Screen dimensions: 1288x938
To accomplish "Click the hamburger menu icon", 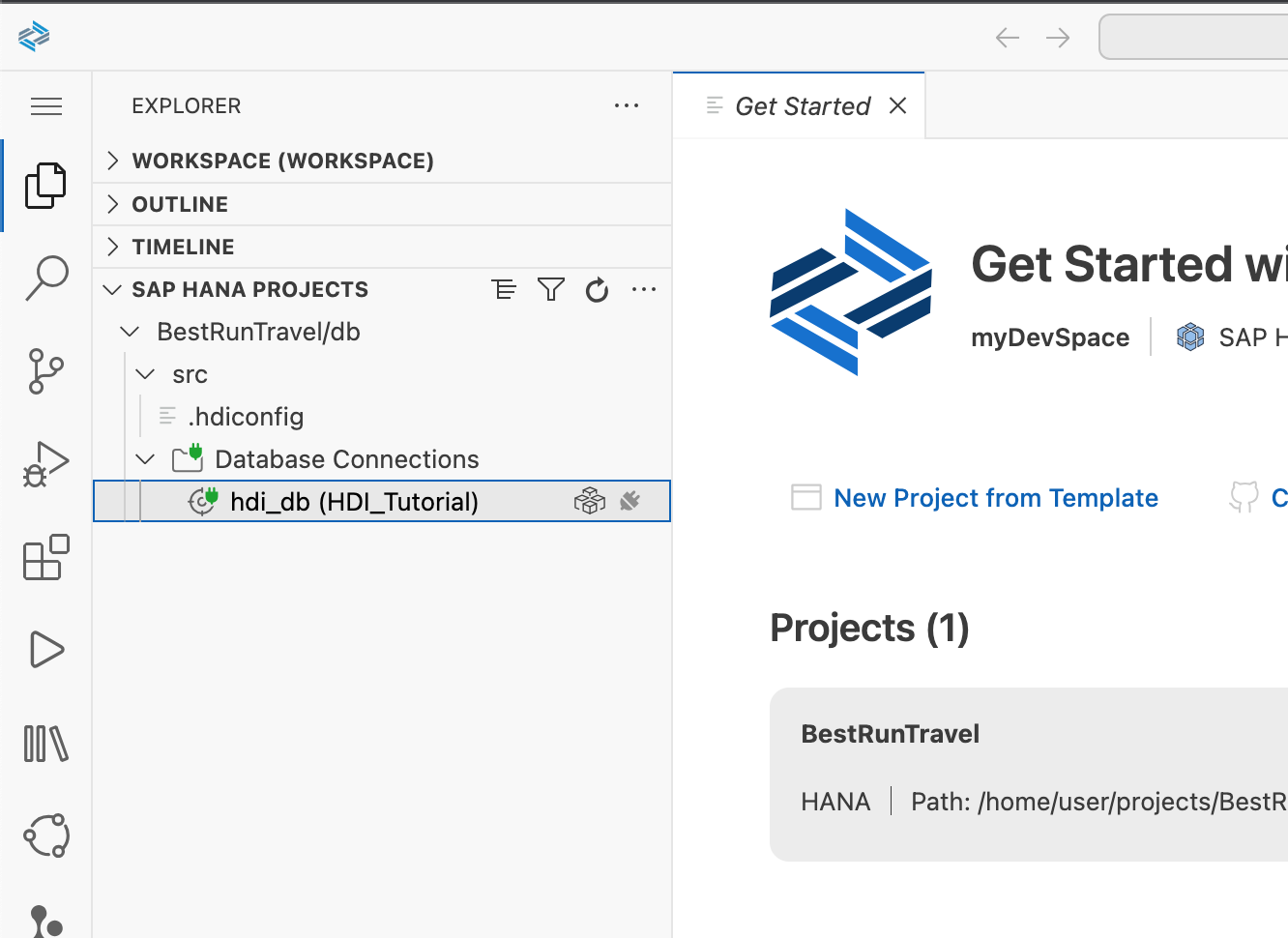I will click(46, 106).
